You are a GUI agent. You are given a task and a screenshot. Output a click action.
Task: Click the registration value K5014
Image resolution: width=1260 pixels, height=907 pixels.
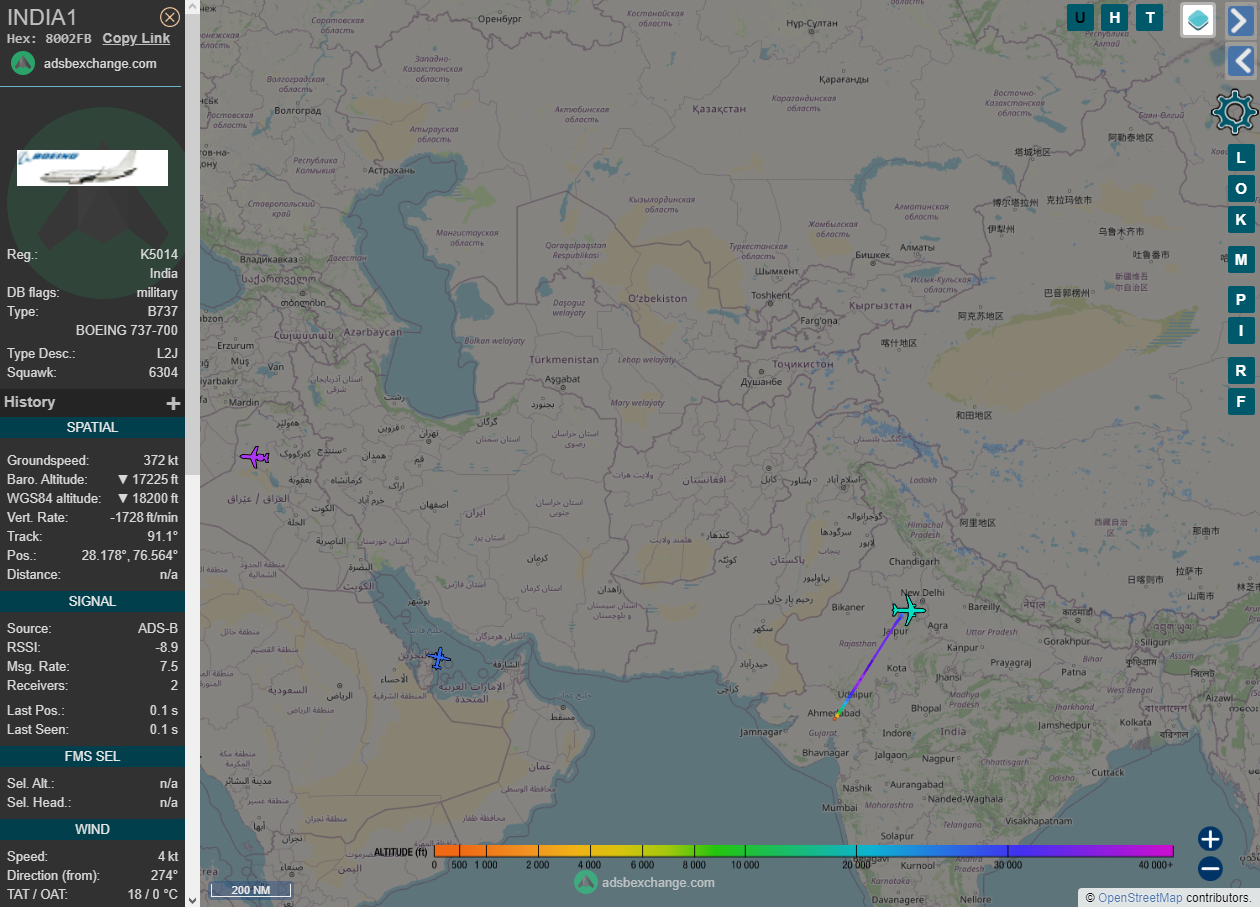point(159,255)
